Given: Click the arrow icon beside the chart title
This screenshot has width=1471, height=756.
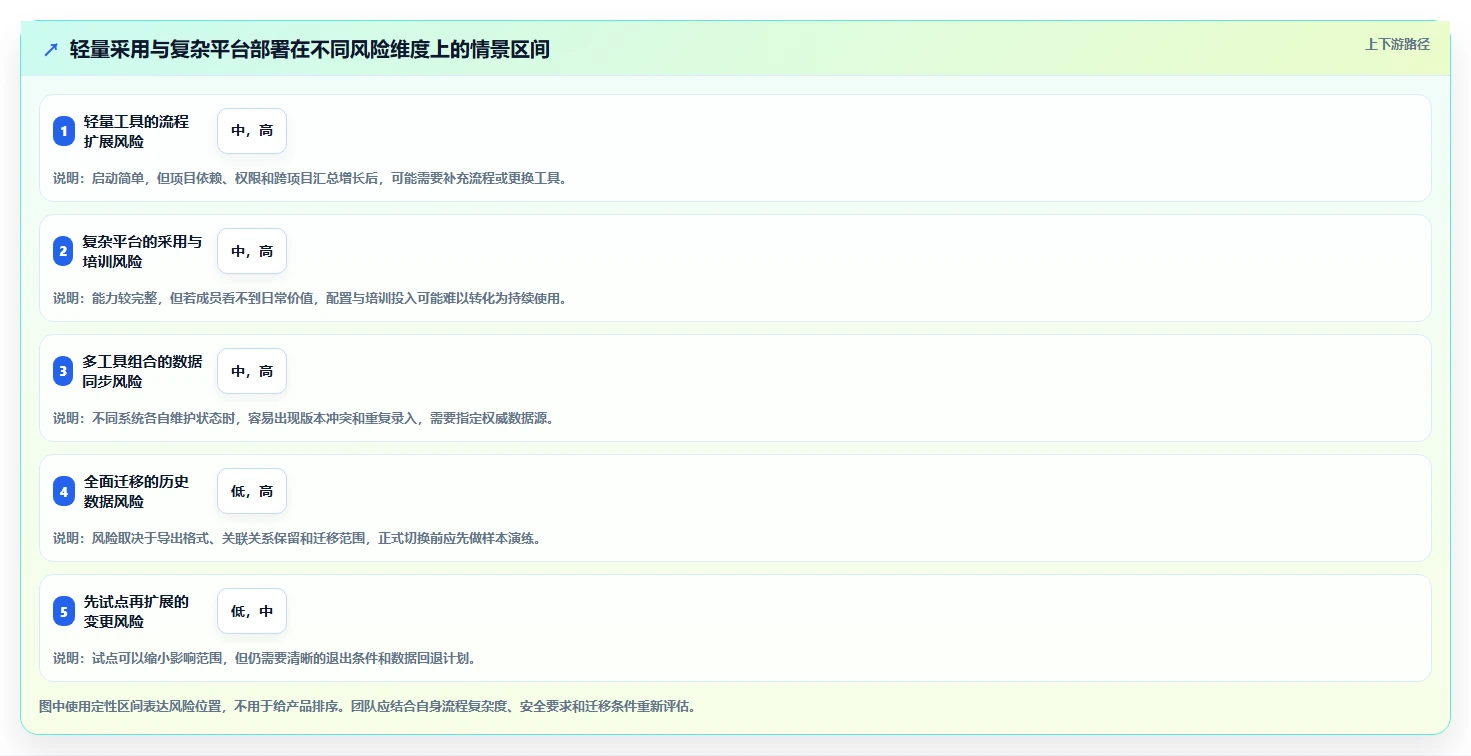Looking at the screenshot, I should pos(51,49).
